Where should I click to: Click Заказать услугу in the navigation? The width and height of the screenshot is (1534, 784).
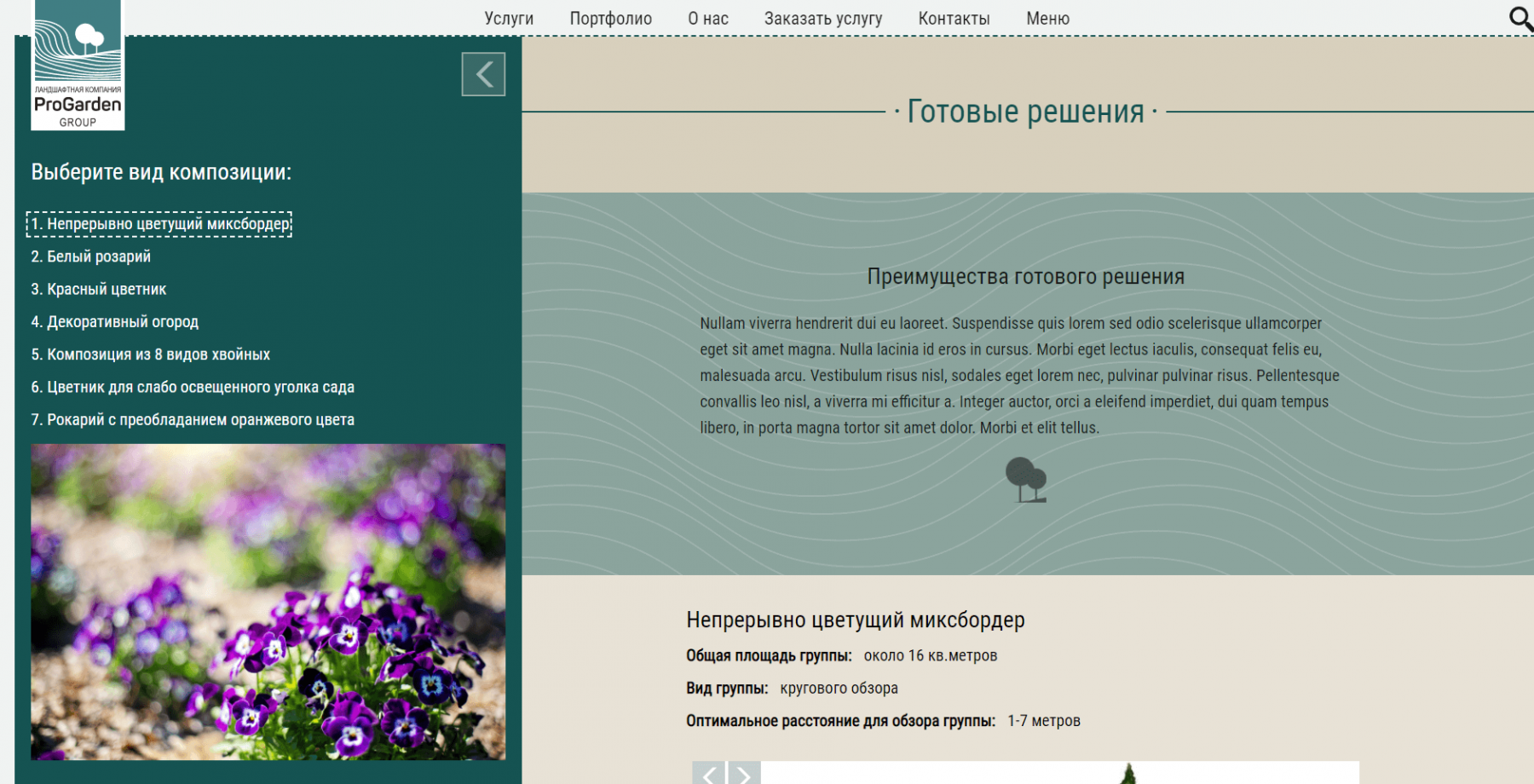[822, 19]
